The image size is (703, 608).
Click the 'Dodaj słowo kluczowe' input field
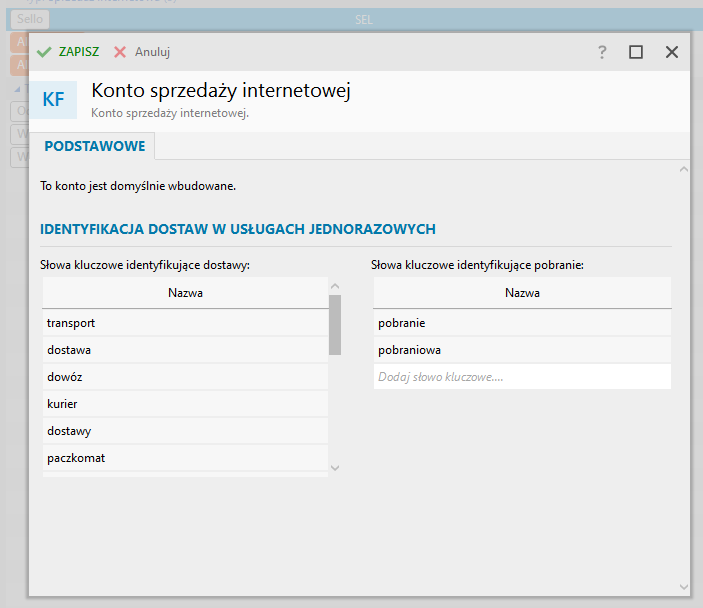[x=521, y=377]
